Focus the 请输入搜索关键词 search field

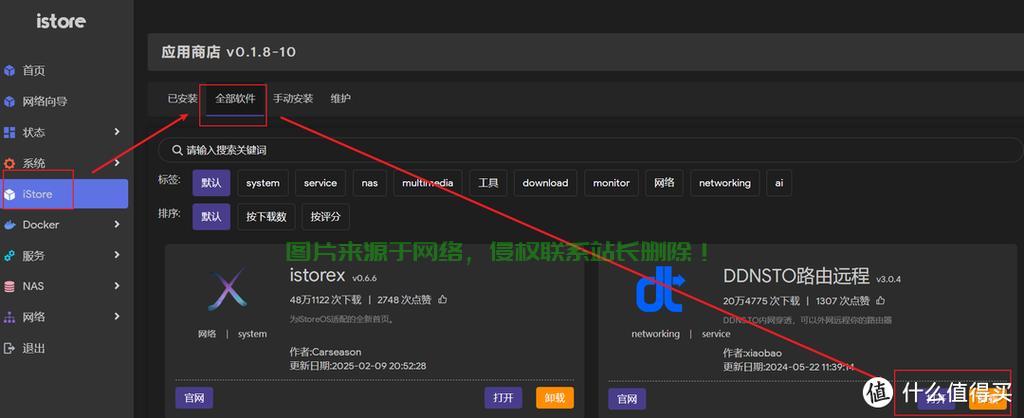tap(590, 150)
